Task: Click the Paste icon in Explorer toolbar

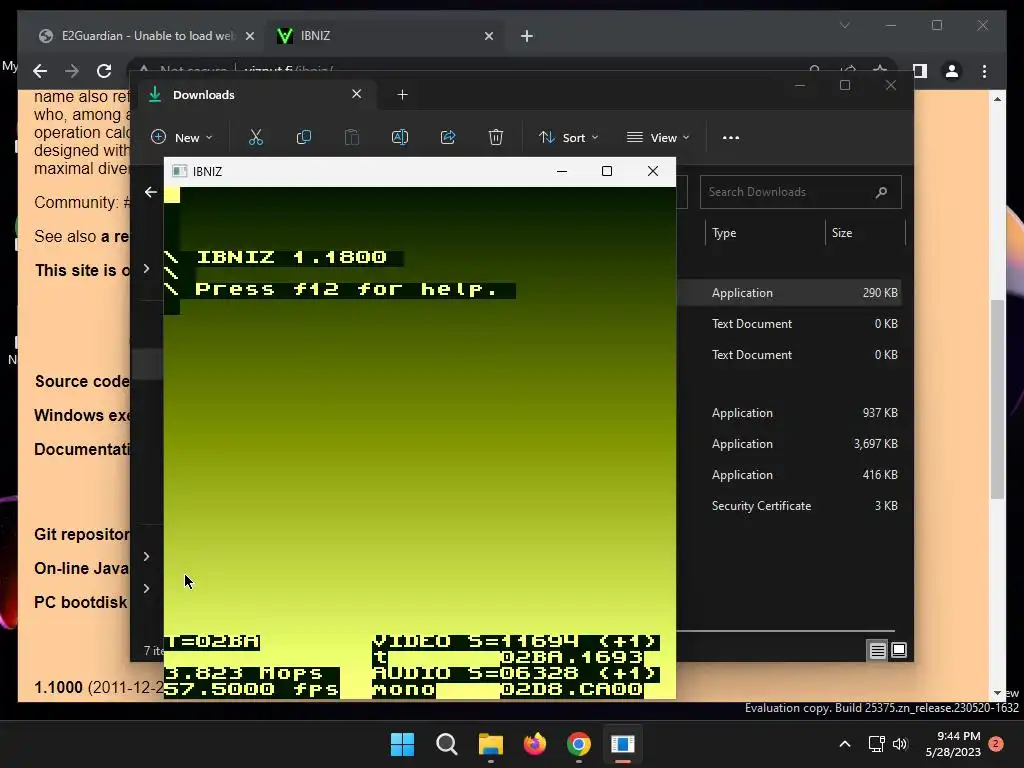Action: [351, 138]
